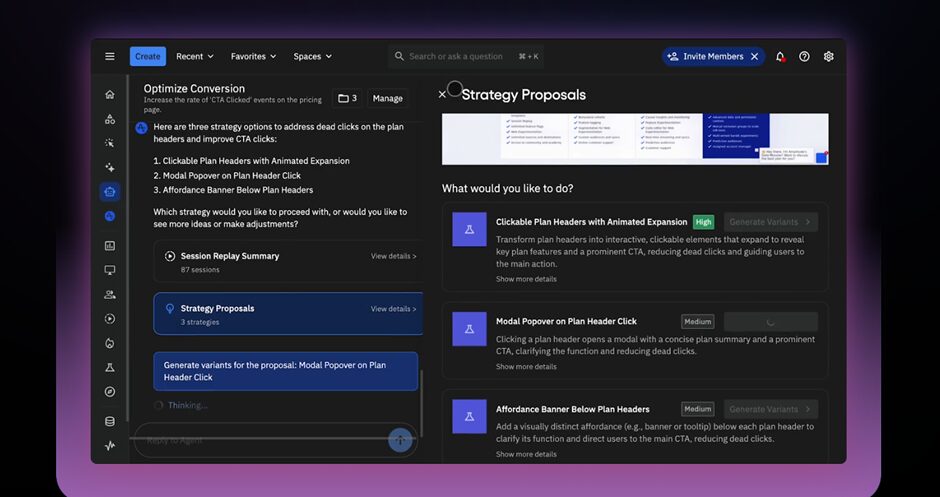Viewport: 940px width, 497px height.
Task: Expand the Favorites dropdown
Action: (x=254, y=57)
